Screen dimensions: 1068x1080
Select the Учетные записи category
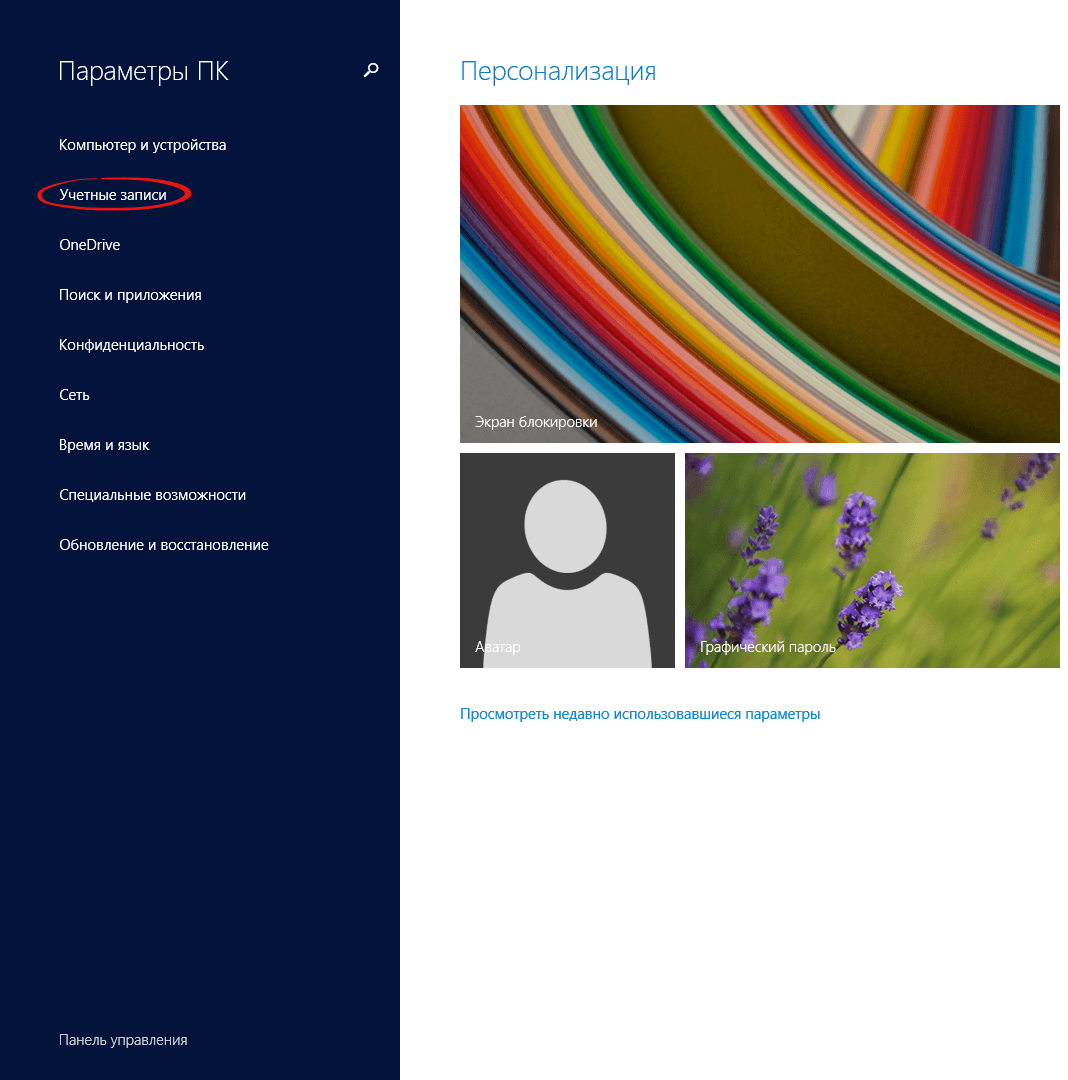[x=113, y=195]
